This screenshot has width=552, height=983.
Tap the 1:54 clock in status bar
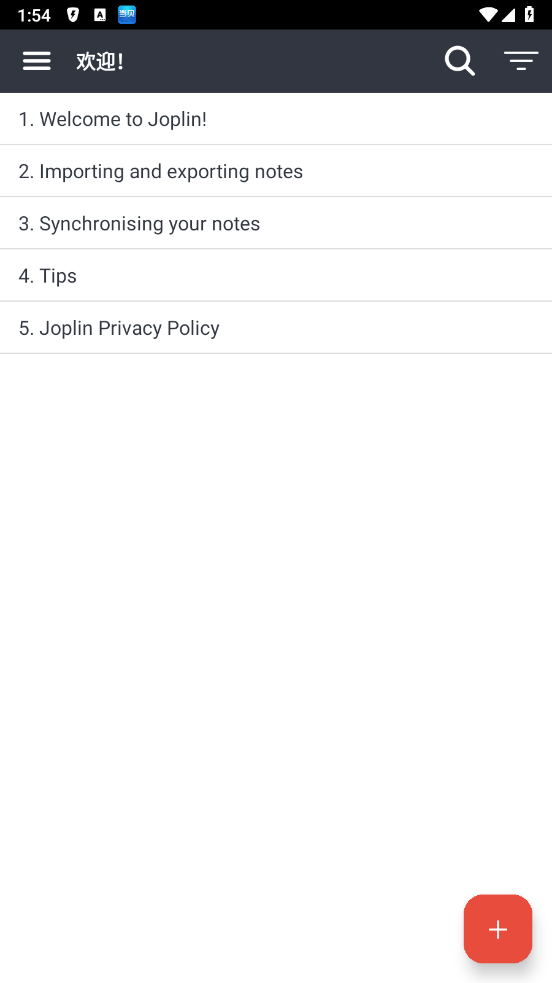34,15
